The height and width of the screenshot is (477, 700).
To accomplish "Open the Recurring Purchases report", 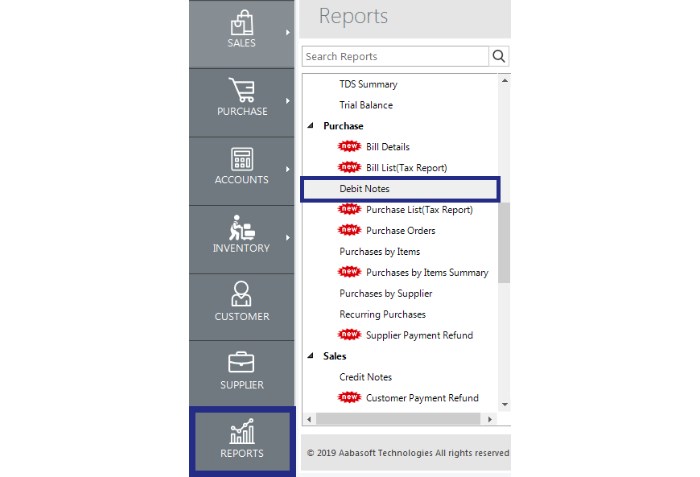I will point(383,314).
